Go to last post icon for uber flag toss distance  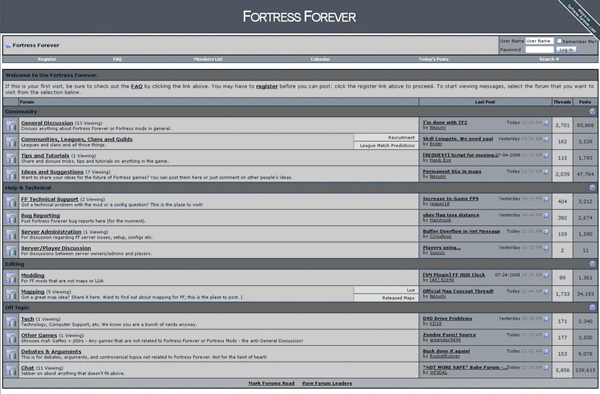click(x=546, y=215)
